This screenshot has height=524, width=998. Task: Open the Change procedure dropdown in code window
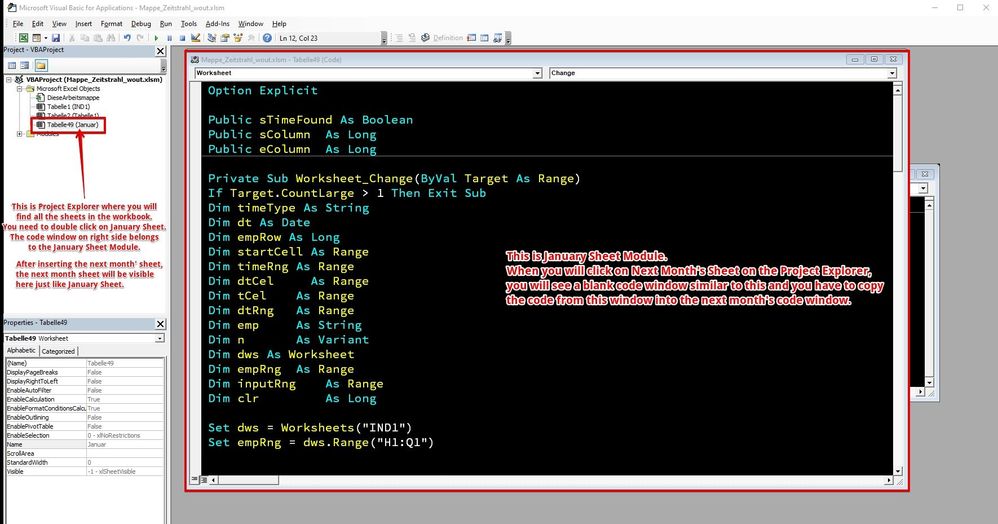tap(892, 73)
